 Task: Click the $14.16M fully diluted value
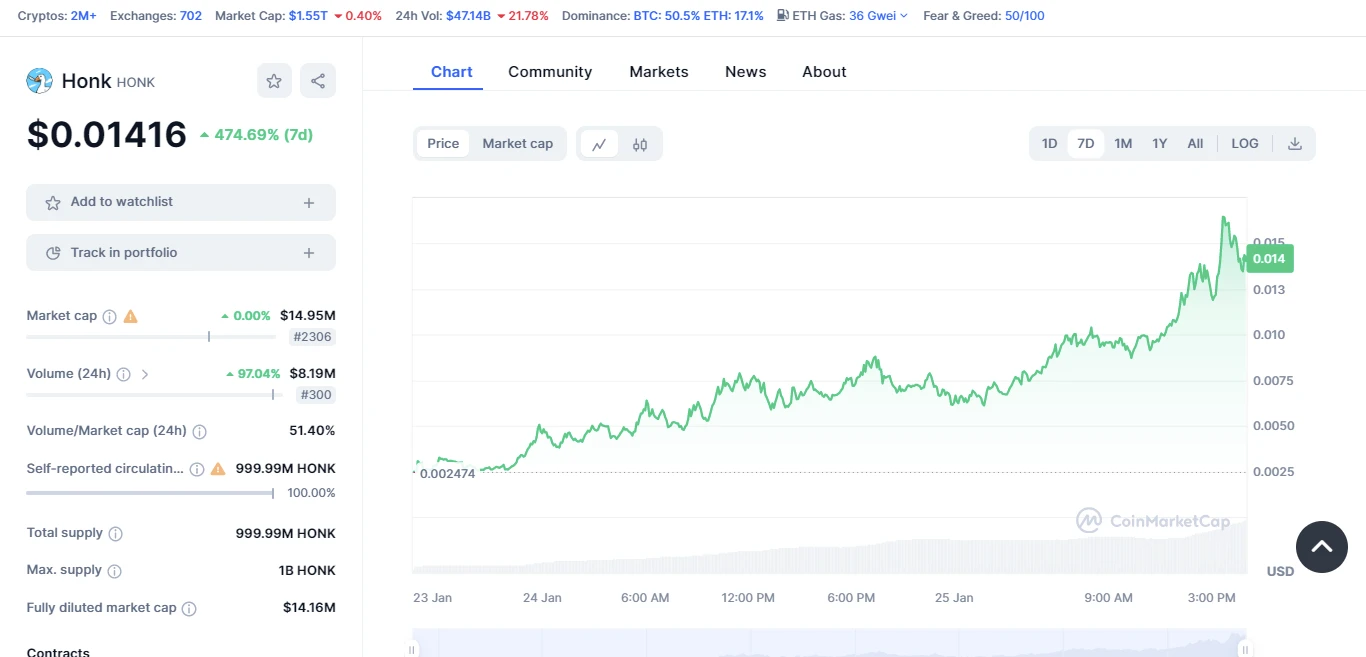pos(309,608)
